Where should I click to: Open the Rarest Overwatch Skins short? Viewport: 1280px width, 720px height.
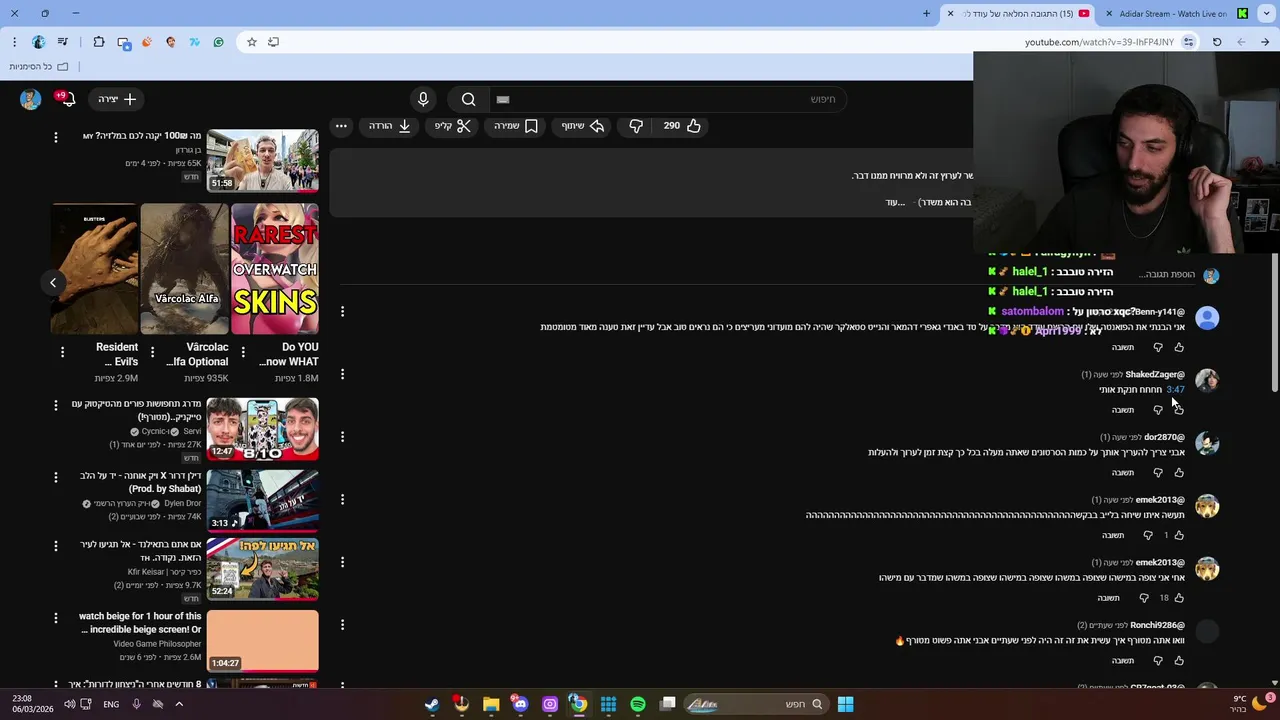point(275,269)
